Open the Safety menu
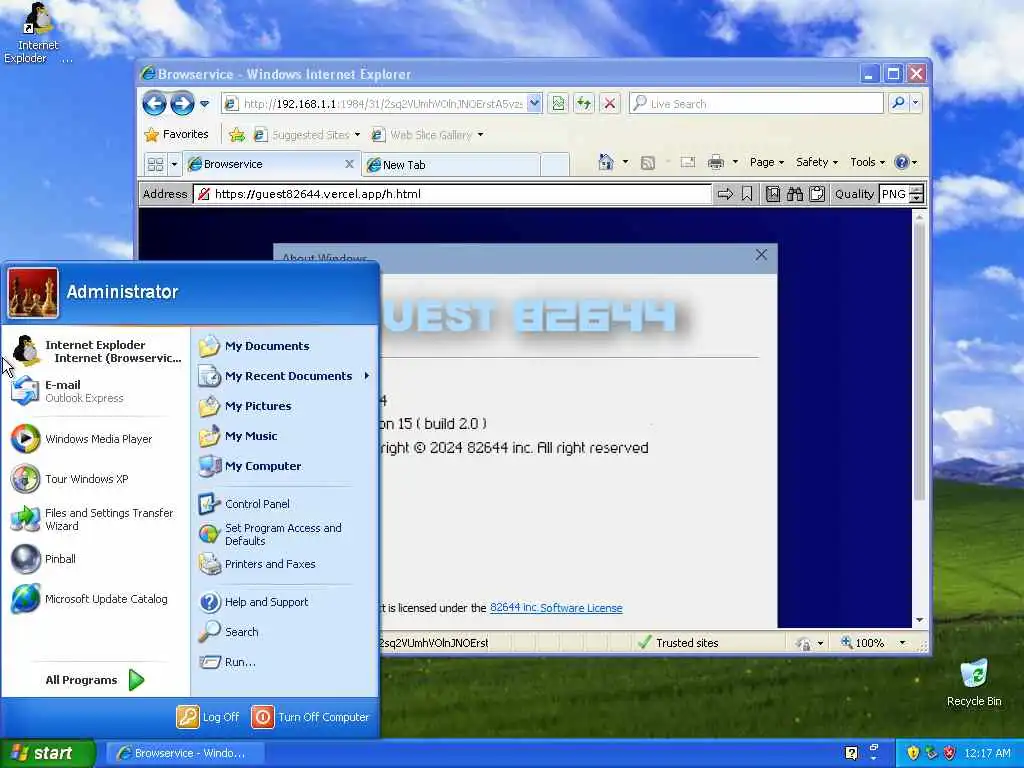 point(816,162)
